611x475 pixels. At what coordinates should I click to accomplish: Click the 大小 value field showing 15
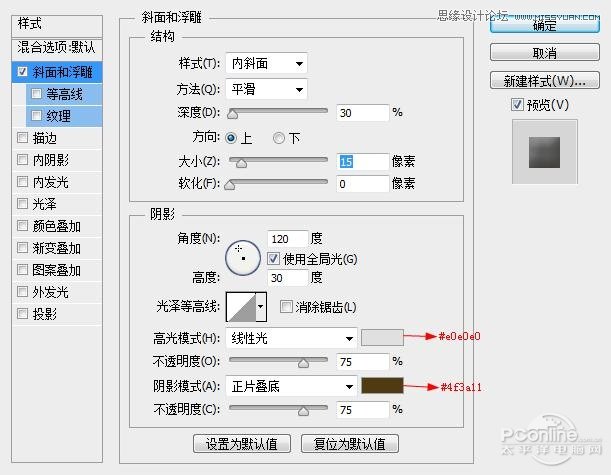point(362,161)
